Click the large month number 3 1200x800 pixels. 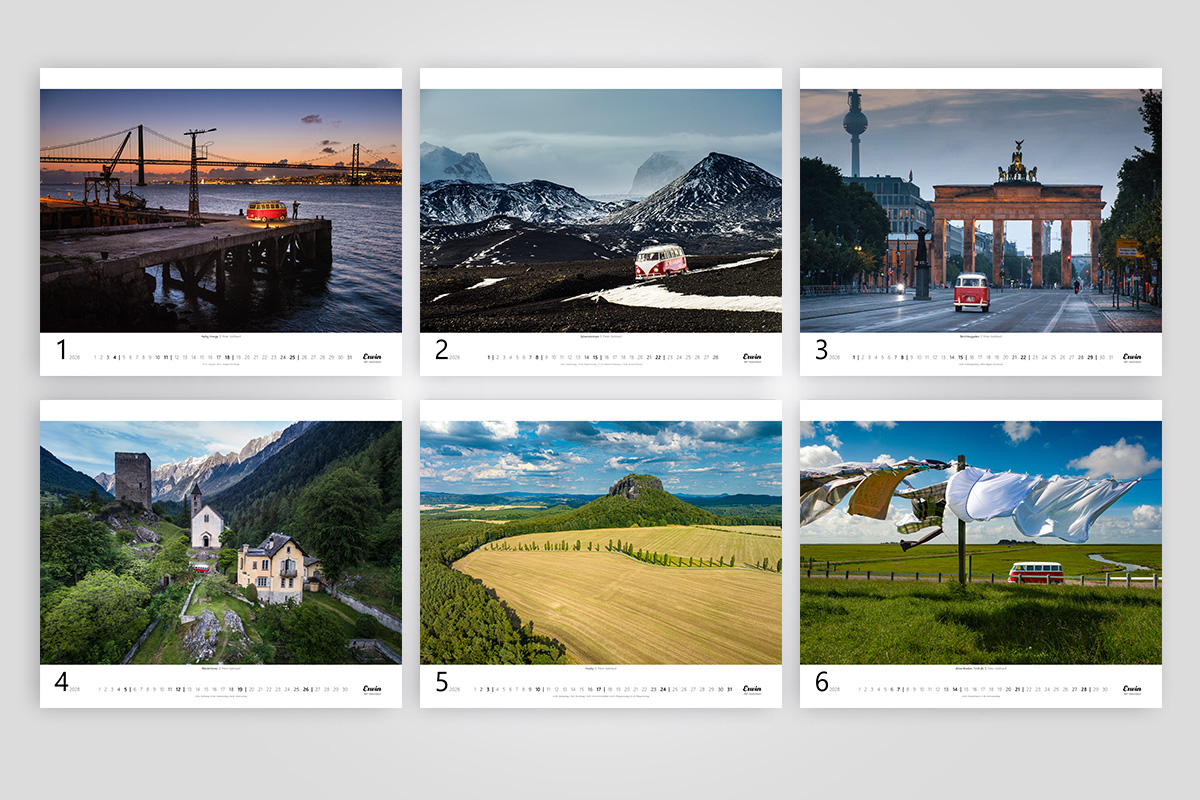click(821, 350)
